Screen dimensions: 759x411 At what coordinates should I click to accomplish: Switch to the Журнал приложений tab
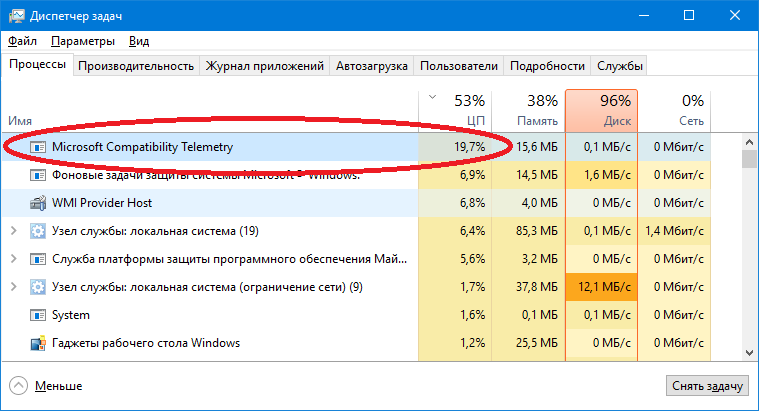[x=264, y=66]
